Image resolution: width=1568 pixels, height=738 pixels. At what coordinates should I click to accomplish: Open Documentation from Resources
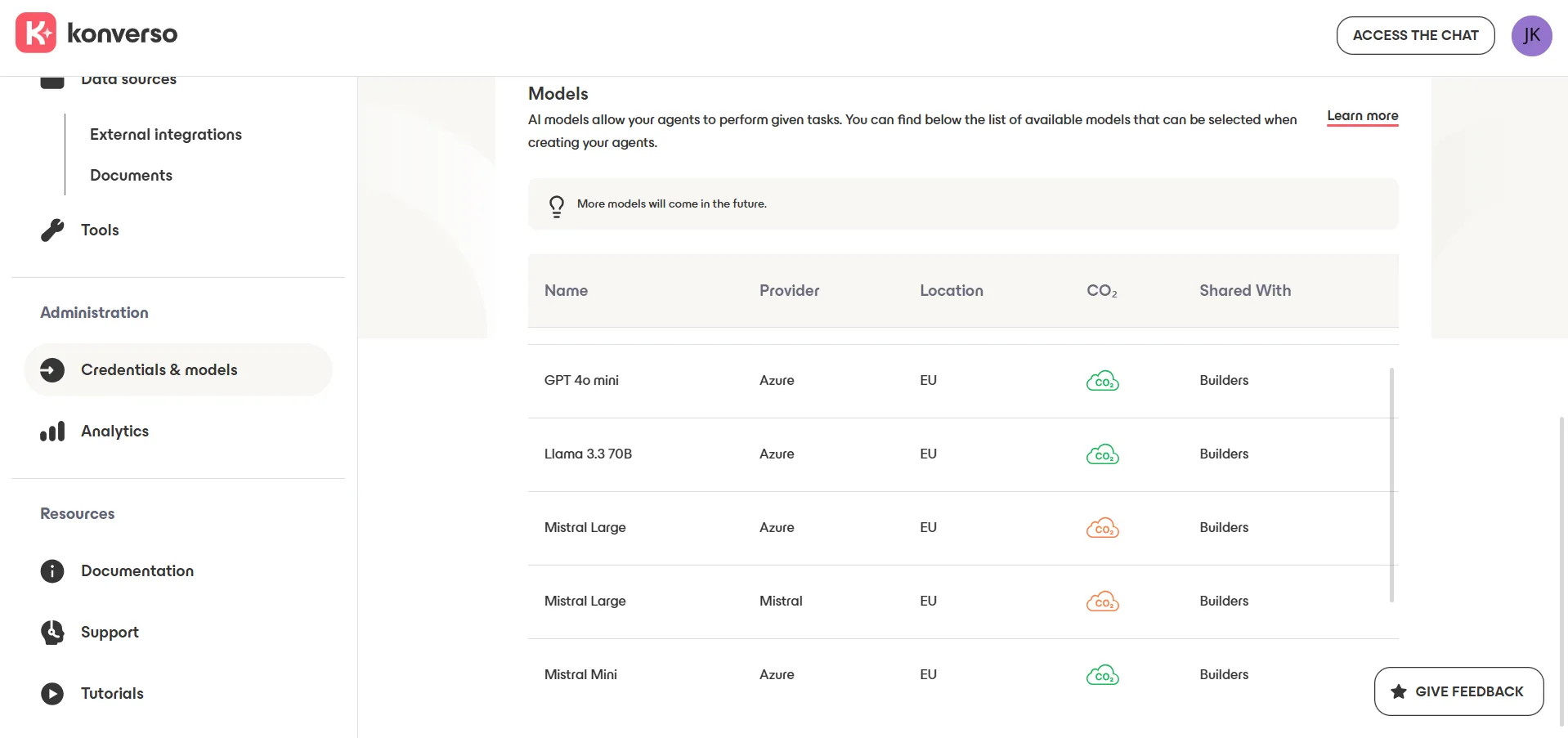[137, 571]
